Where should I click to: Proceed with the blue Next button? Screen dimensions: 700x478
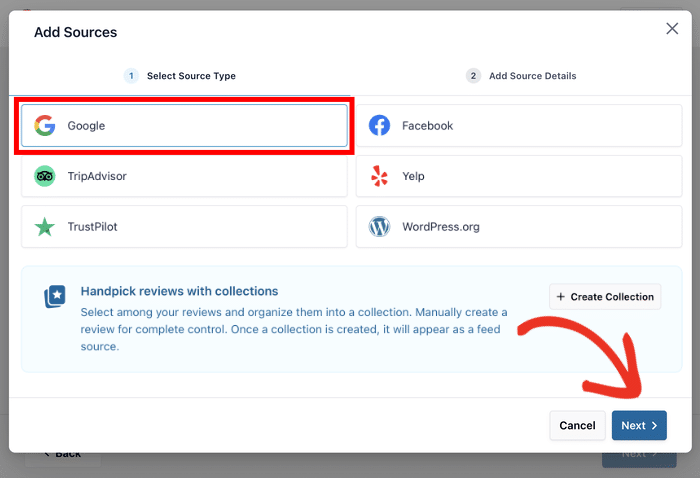pyautogui.click(x=638, y=425)
